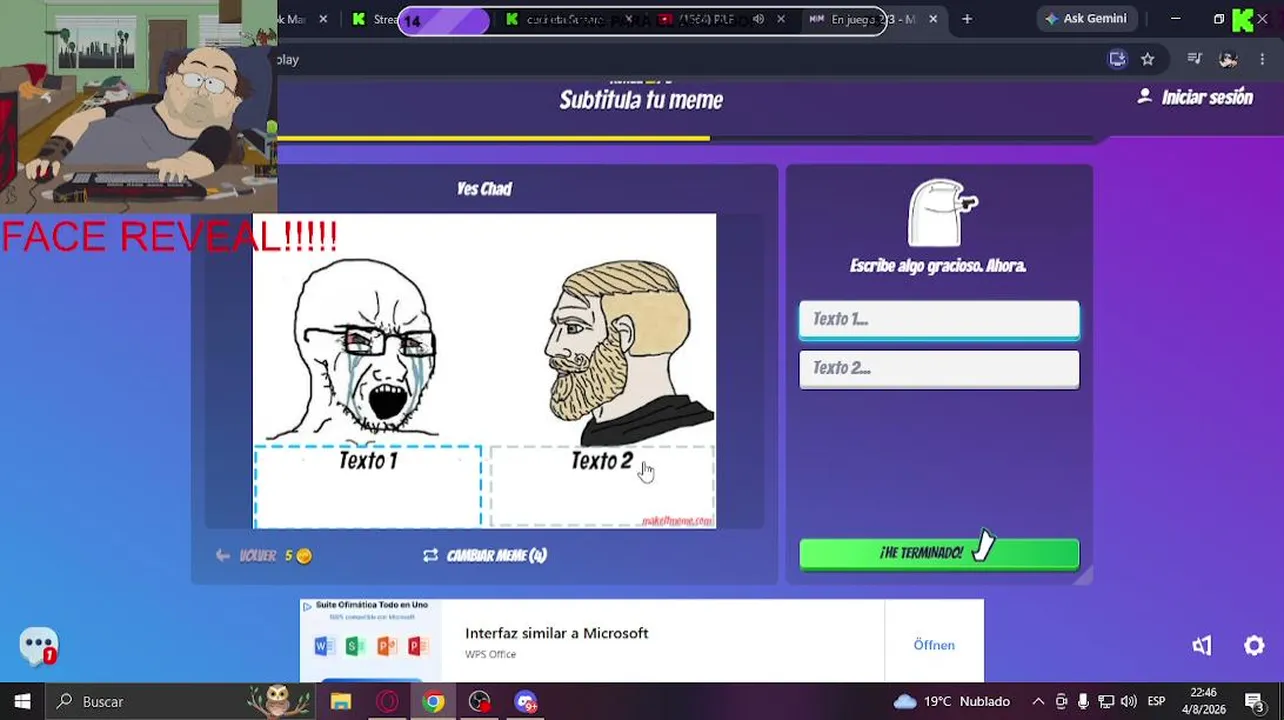
Task: Click the 'Escribe algo gracioso. Ahora.' prompt text
Action: coord(938,266)
